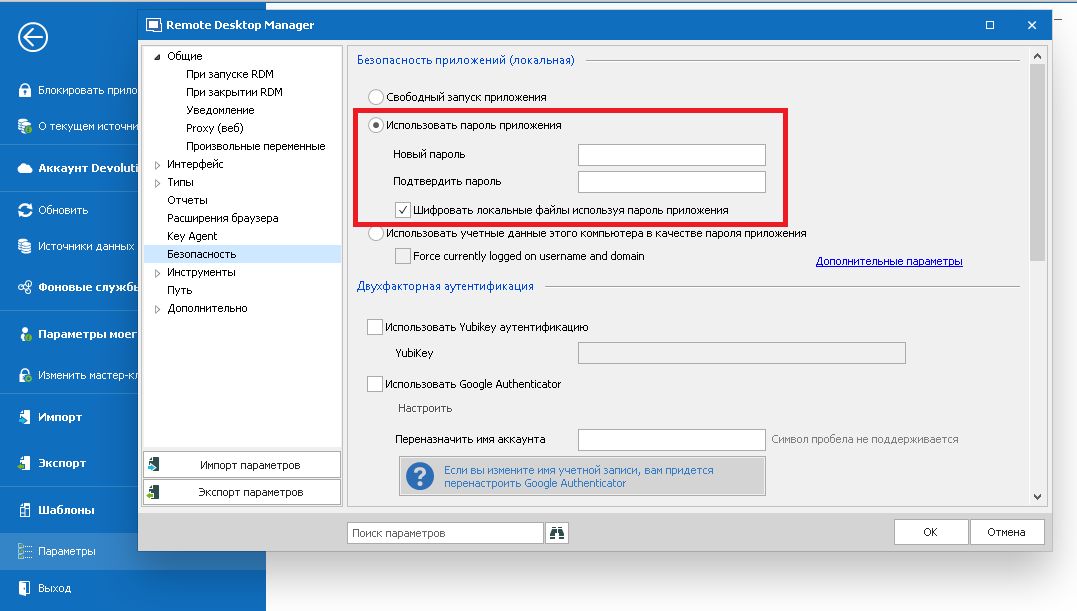
Task: Open the Дополнительные параметры link
Action: [x=889, y=261]
